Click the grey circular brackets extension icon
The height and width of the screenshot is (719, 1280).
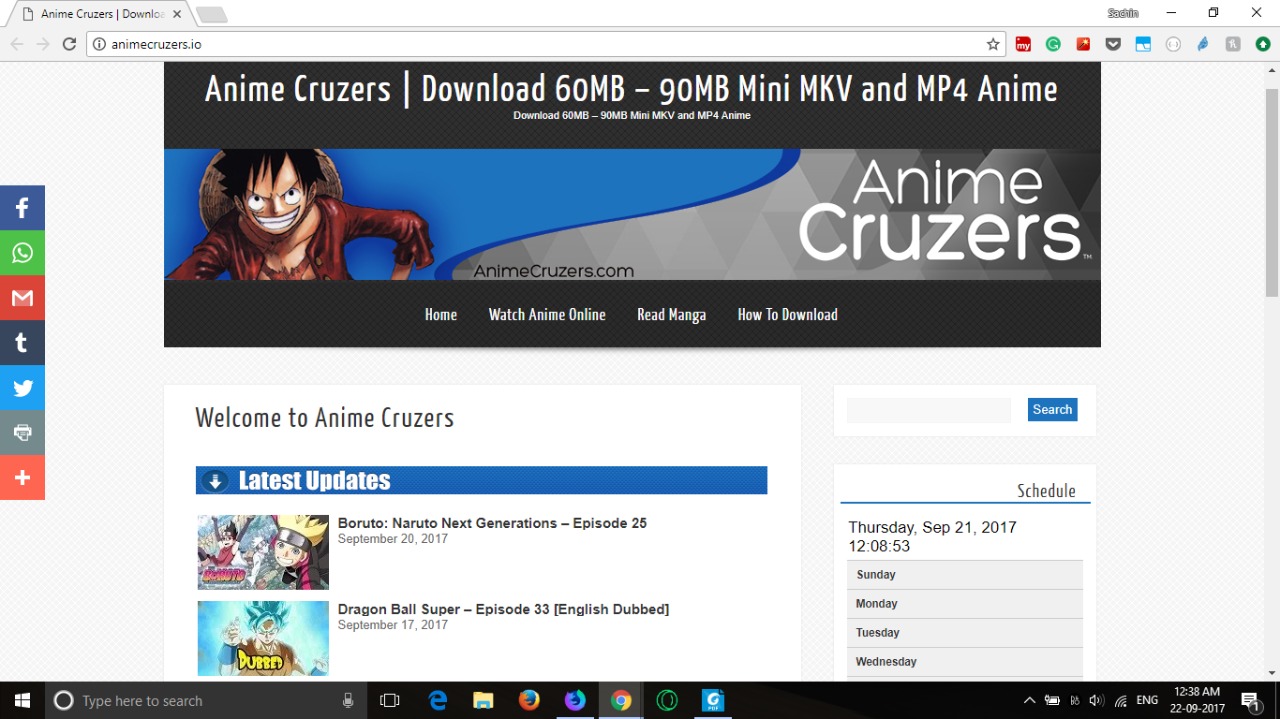[1173, 44]
